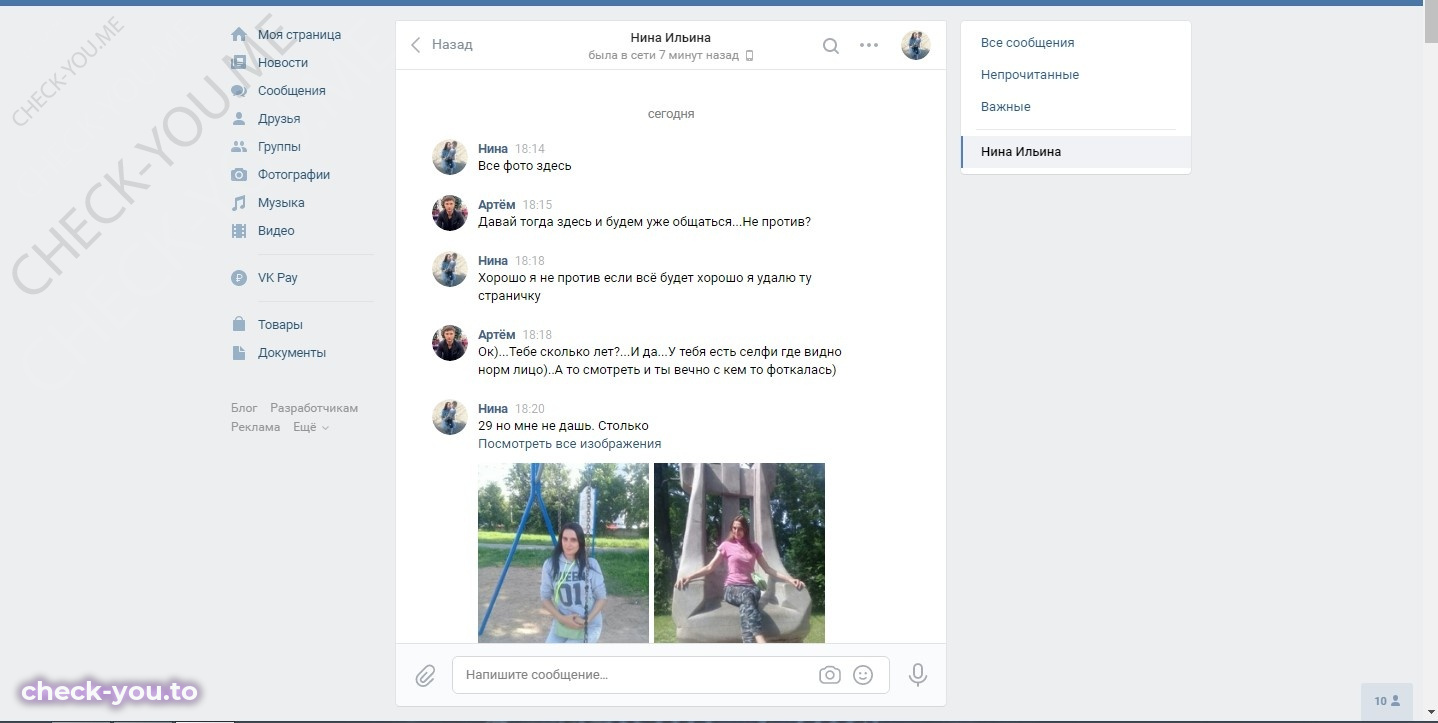Click Посмотреть все изображения link
The height and width of the screenshot is (723, 1438).
tap(569, 444)
